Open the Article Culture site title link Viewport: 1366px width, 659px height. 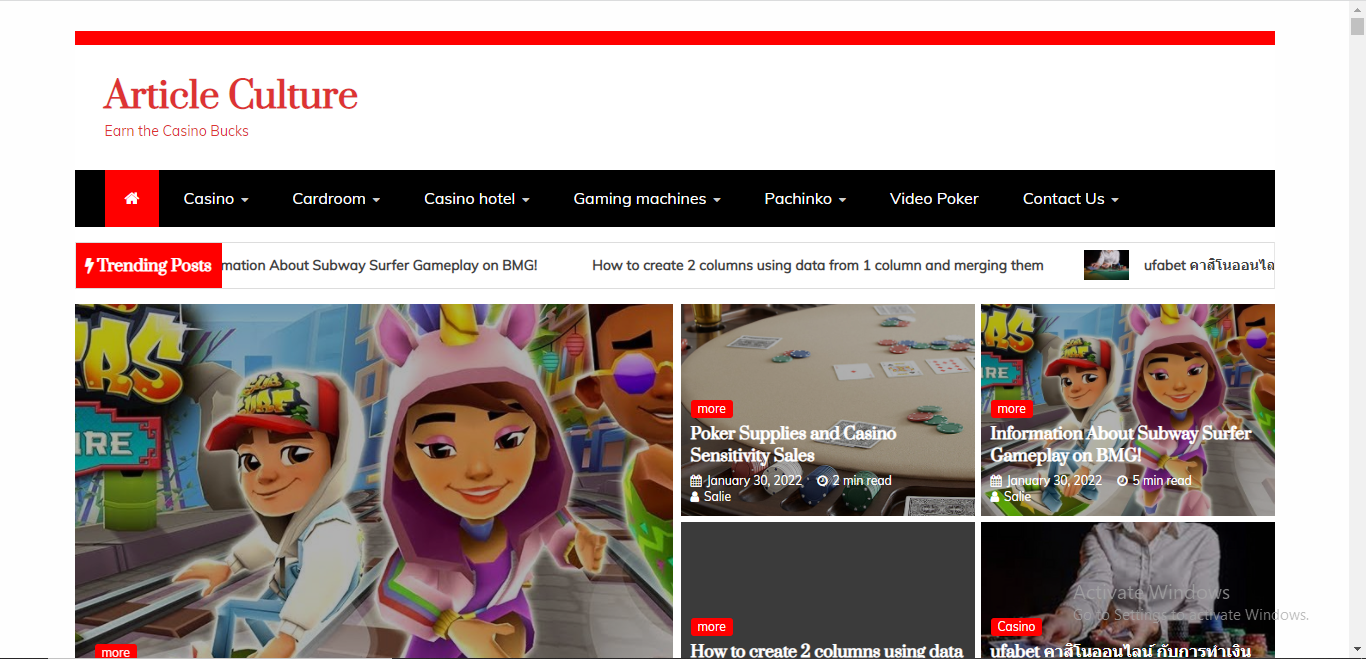click(231, 95)
